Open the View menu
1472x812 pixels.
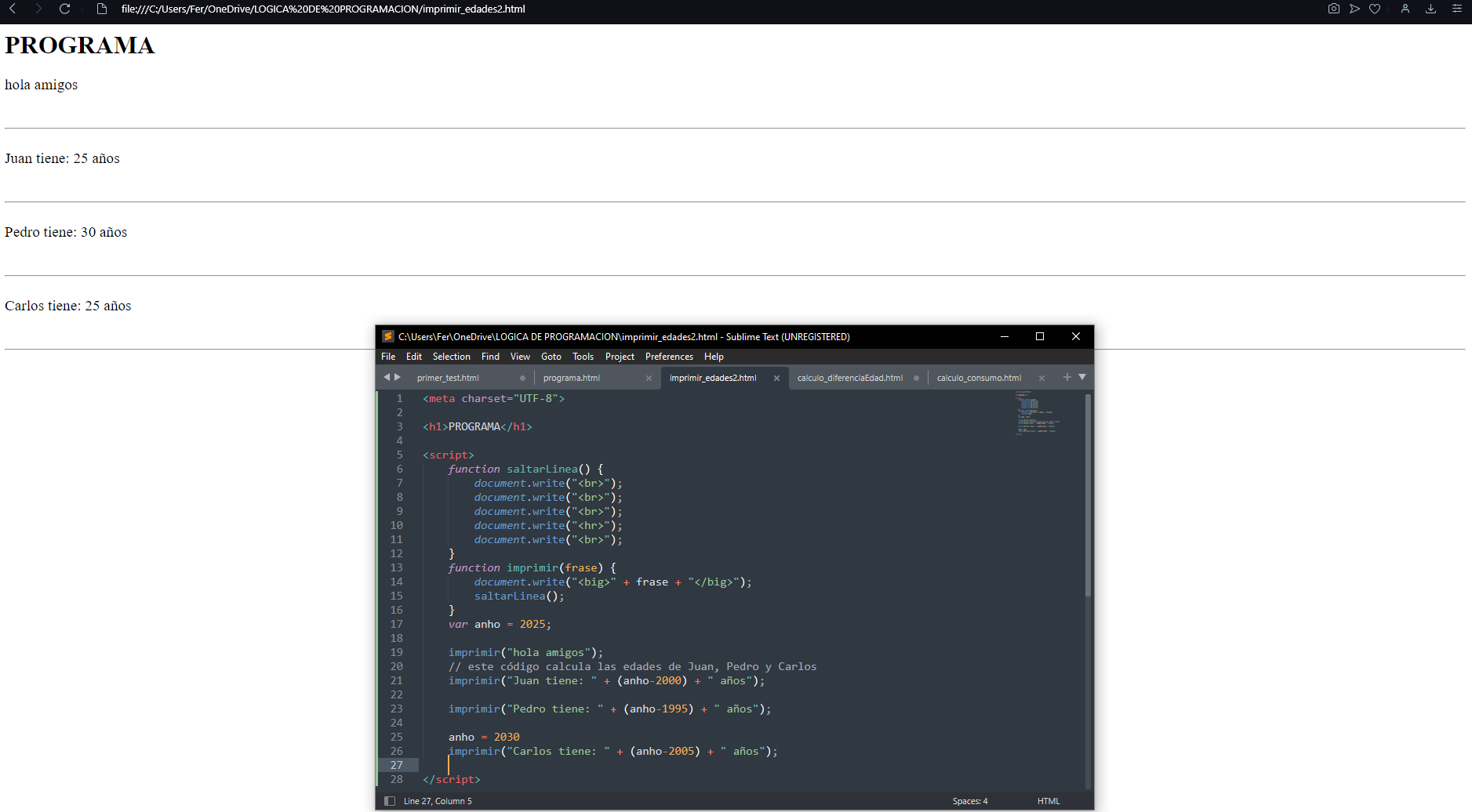tap(520, 357)
